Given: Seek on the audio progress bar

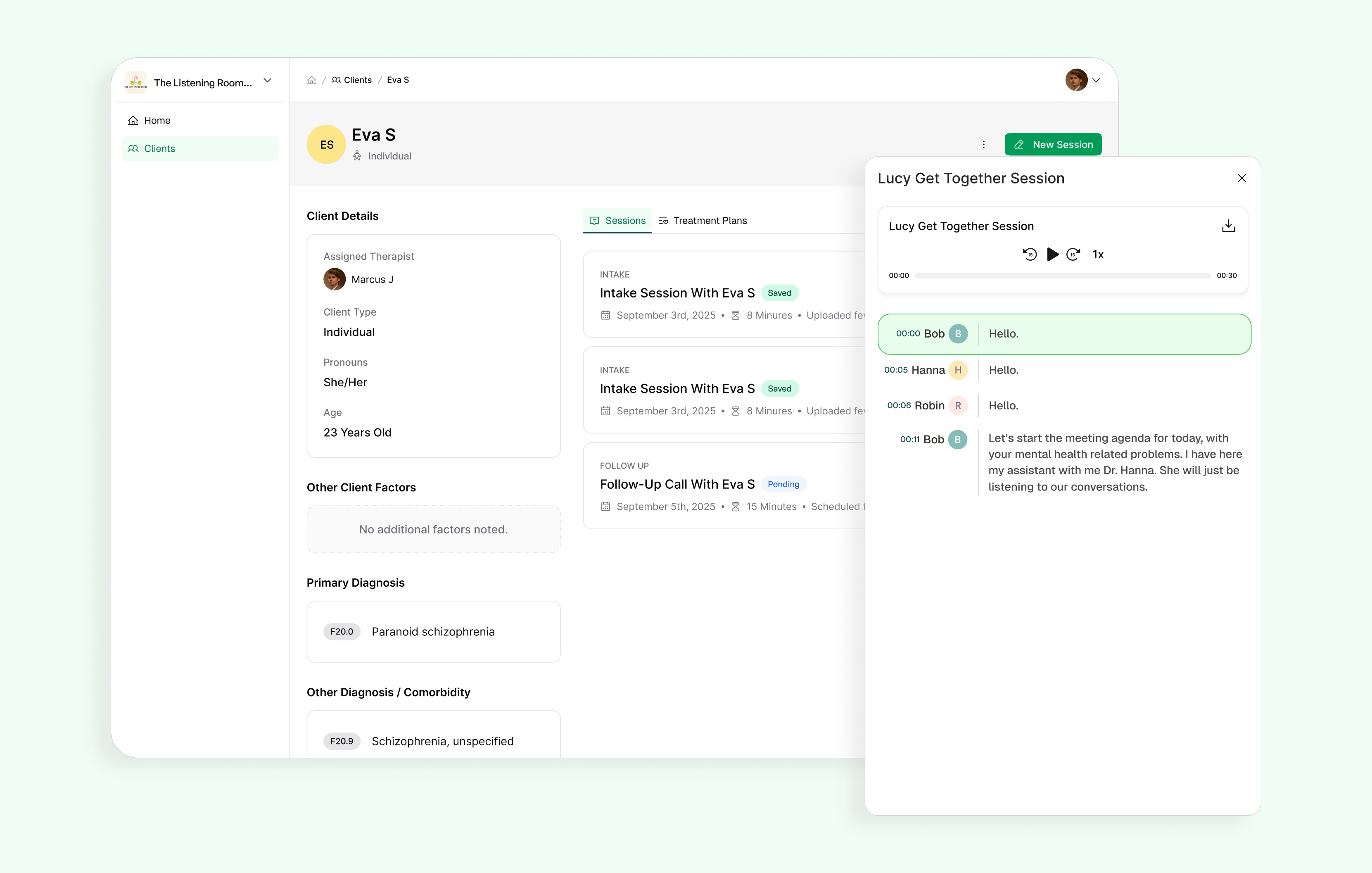Looking at the screenshot, I should [x=1062, y=276].
